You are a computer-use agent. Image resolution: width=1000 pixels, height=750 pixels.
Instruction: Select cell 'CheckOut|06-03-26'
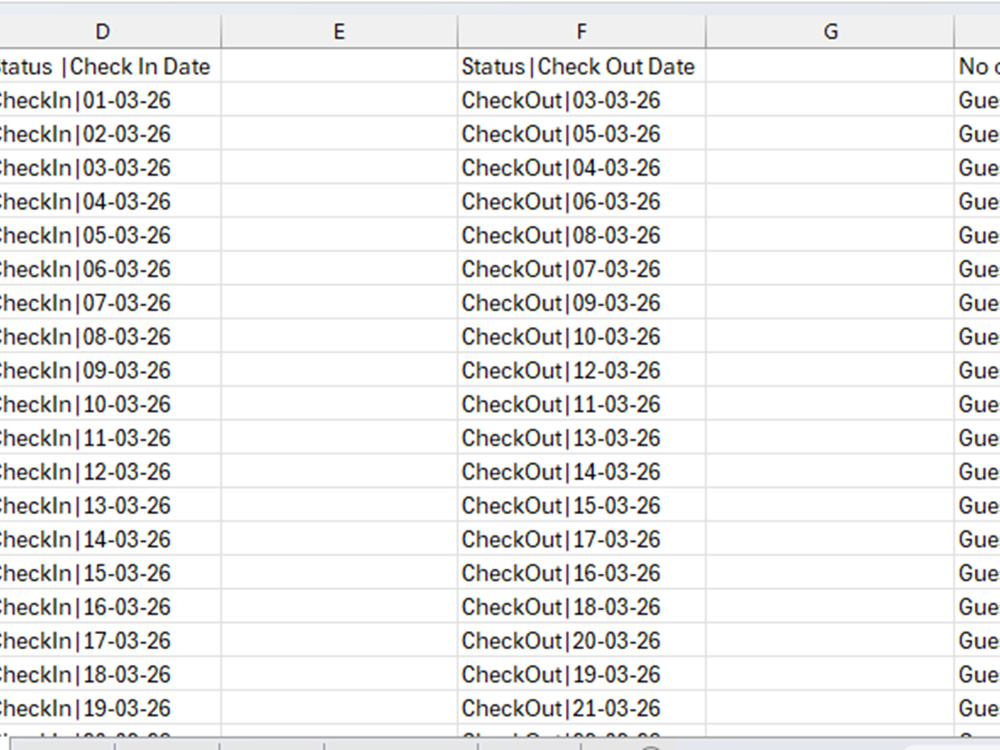pyautogui.click(x=582, y=202)
